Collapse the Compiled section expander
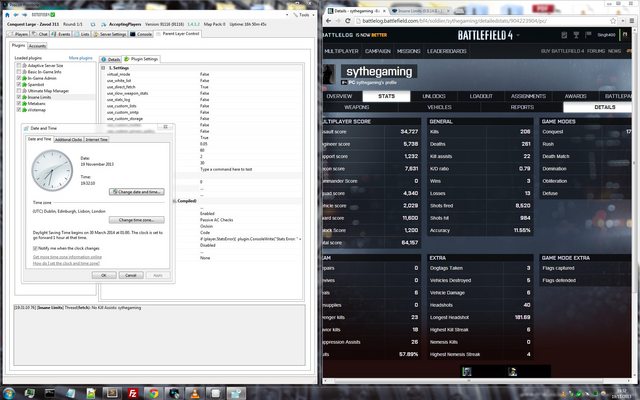Screen dimensions: 640x400 (176, 200)
